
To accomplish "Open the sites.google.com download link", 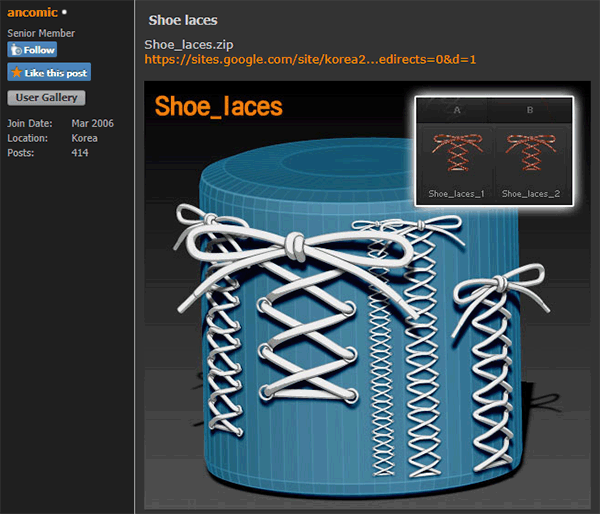I will [x=310, y=60].
